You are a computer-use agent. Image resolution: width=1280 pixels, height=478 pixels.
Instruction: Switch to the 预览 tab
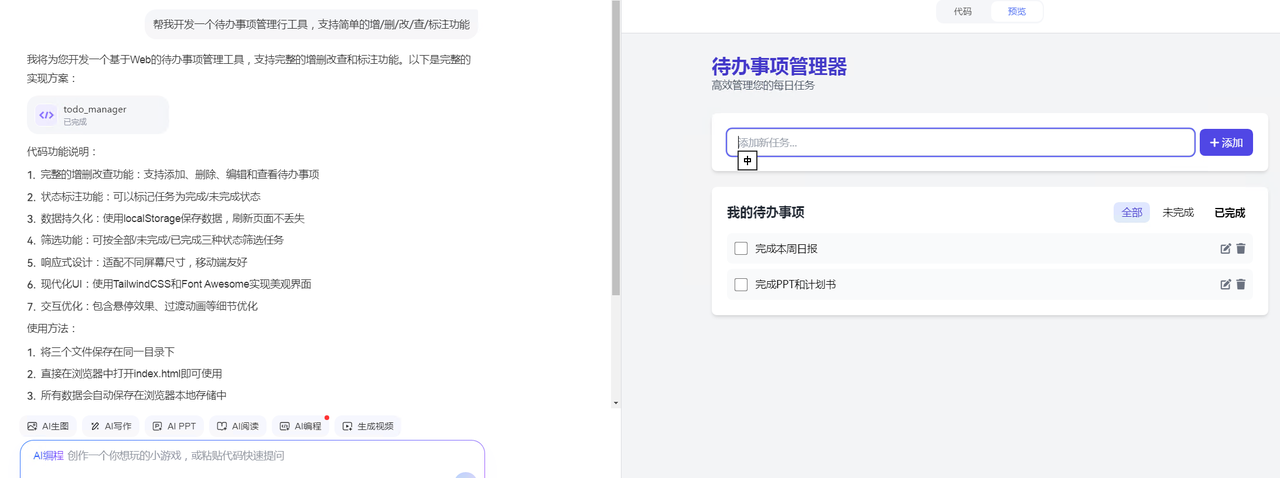[x=1016, y=12]
